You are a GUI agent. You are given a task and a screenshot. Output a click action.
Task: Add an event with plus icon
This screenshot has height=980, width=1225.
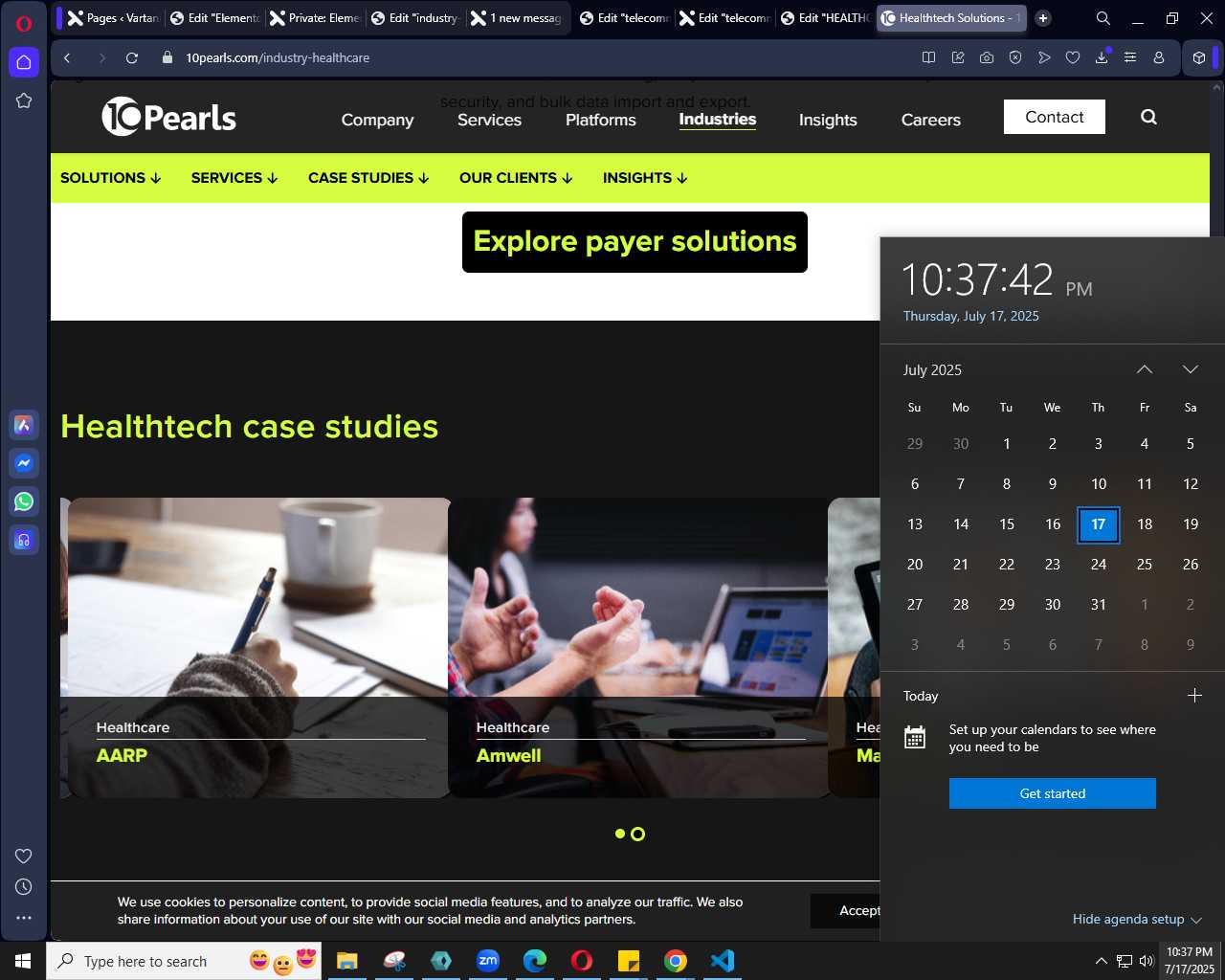[x=1194, y=696]
